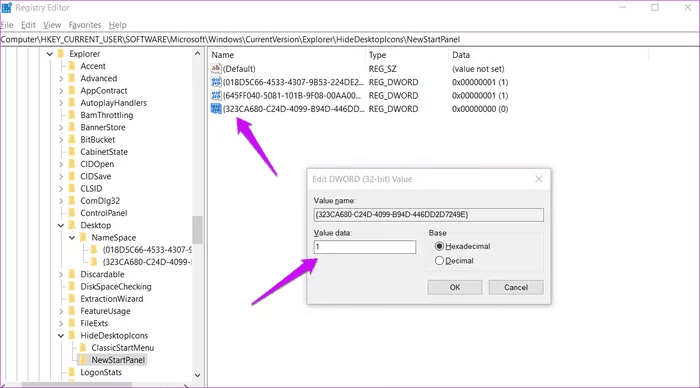Viewport: 700px width, 388px height.
Task: Click the AppContract folder icon
Action: (x=72, y=91)
